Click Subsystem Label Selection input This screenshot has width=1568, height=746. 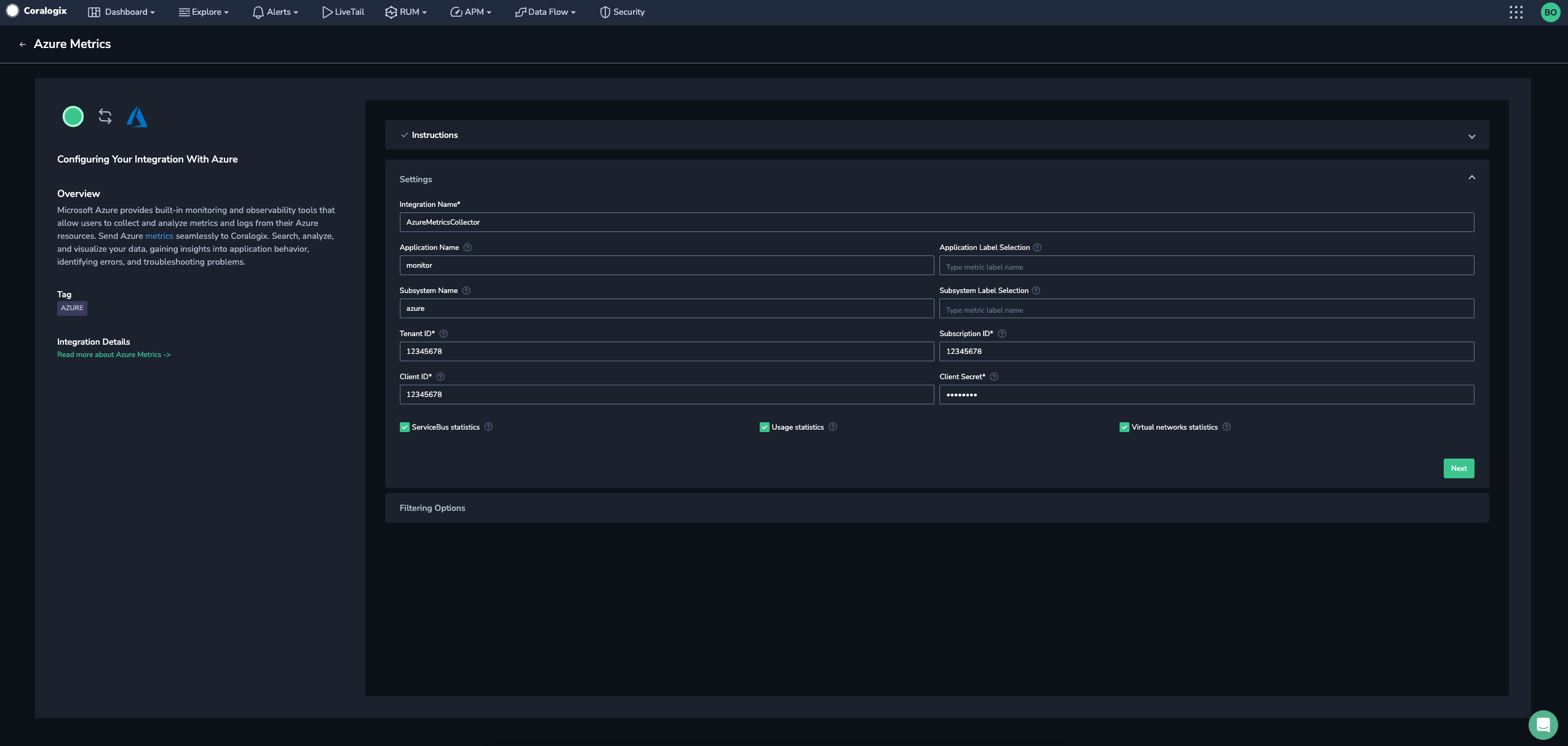click(1207, 308)
